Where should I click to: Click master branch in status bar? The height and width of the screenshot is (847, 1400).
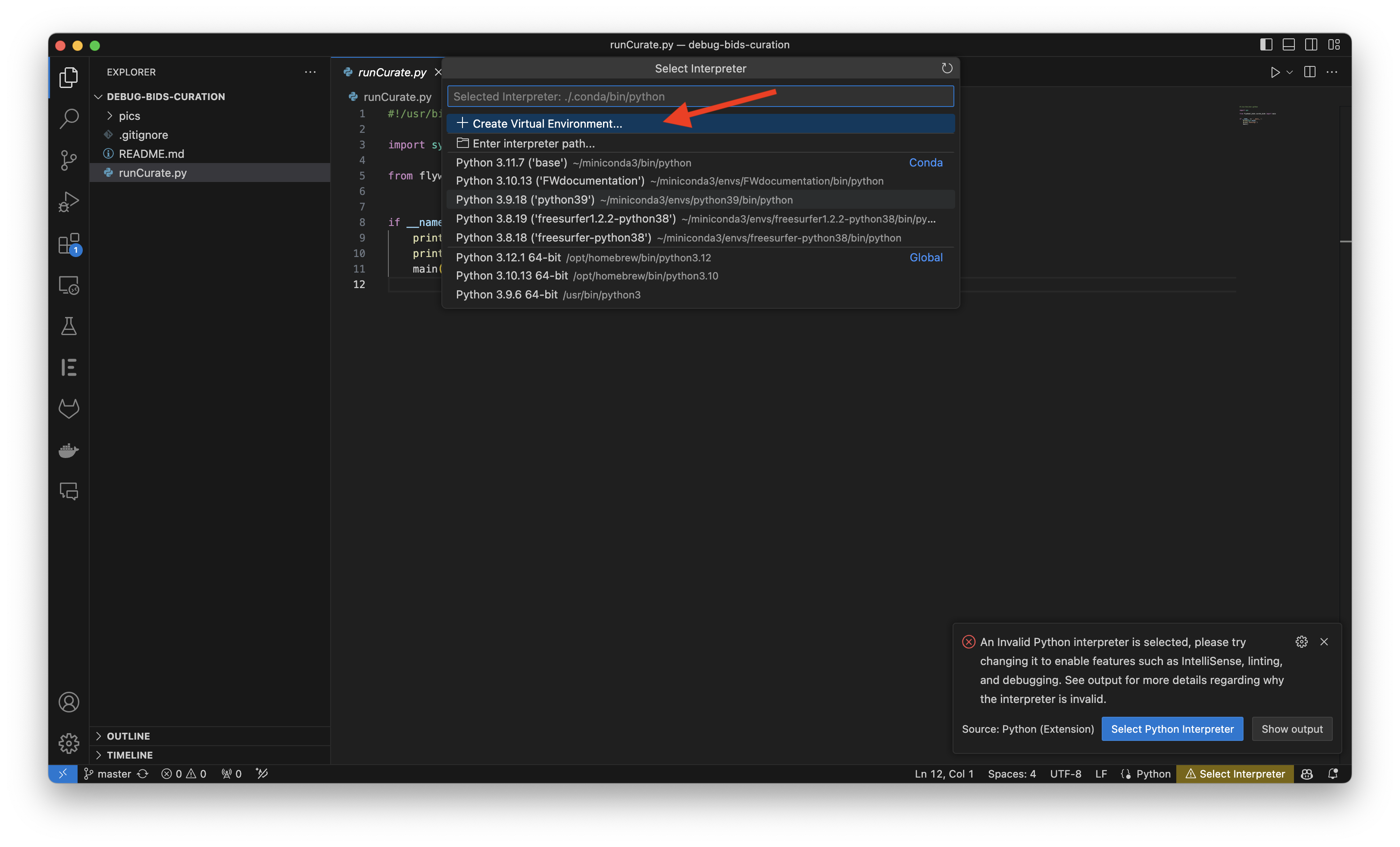pos(107,774)
